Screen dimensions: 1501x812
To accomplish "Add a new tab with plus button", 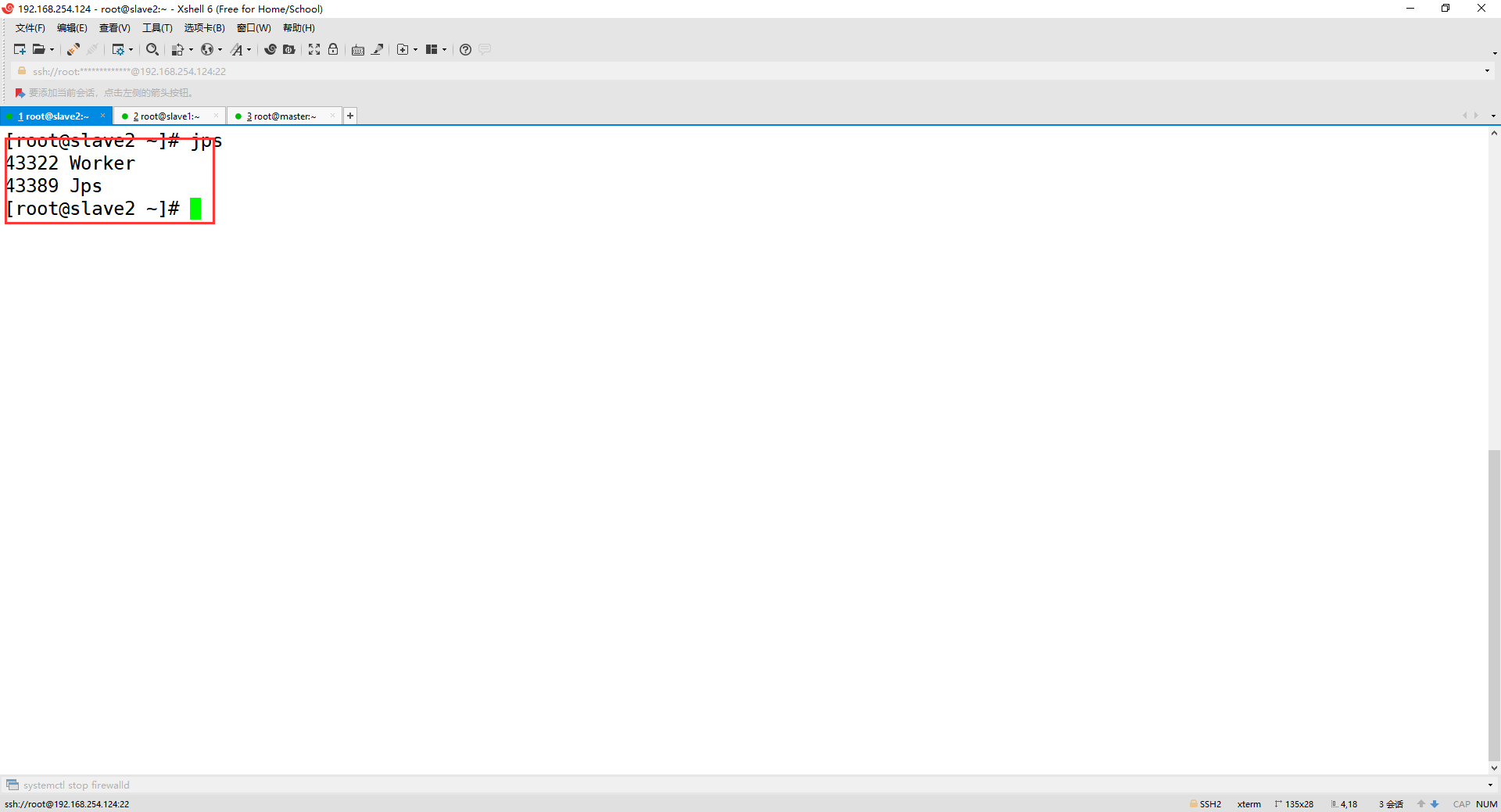I will pos(350,116).
